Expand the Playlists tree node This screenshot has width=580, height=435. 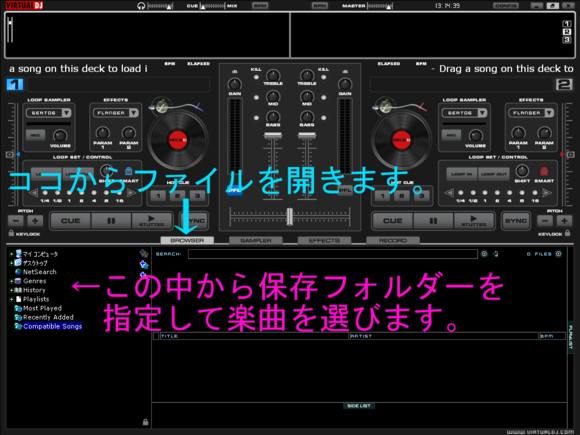pyautogui.click(x=11, y=299)
